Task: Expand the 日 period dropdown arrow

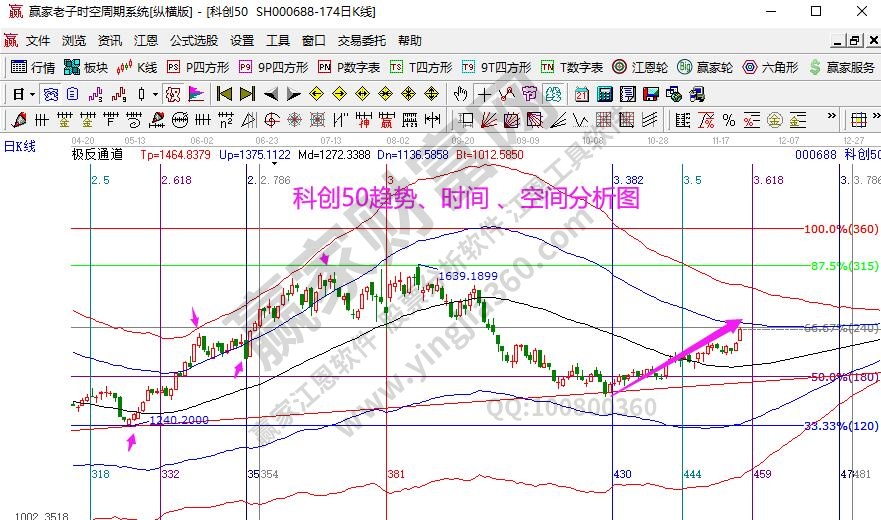Action: coord(32,94)
